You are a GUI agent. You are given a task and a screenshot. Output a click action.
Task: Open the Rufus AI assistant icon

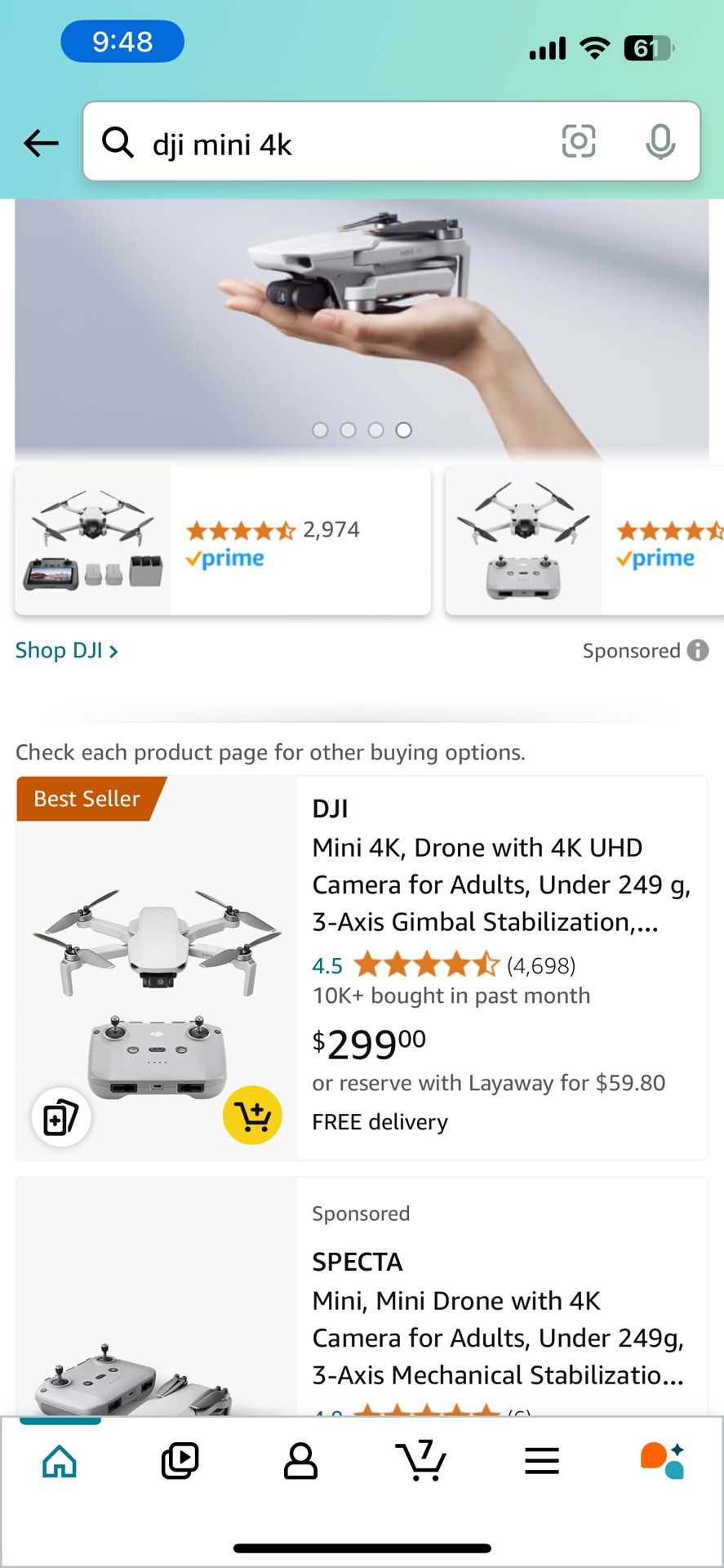point(662,1461)
